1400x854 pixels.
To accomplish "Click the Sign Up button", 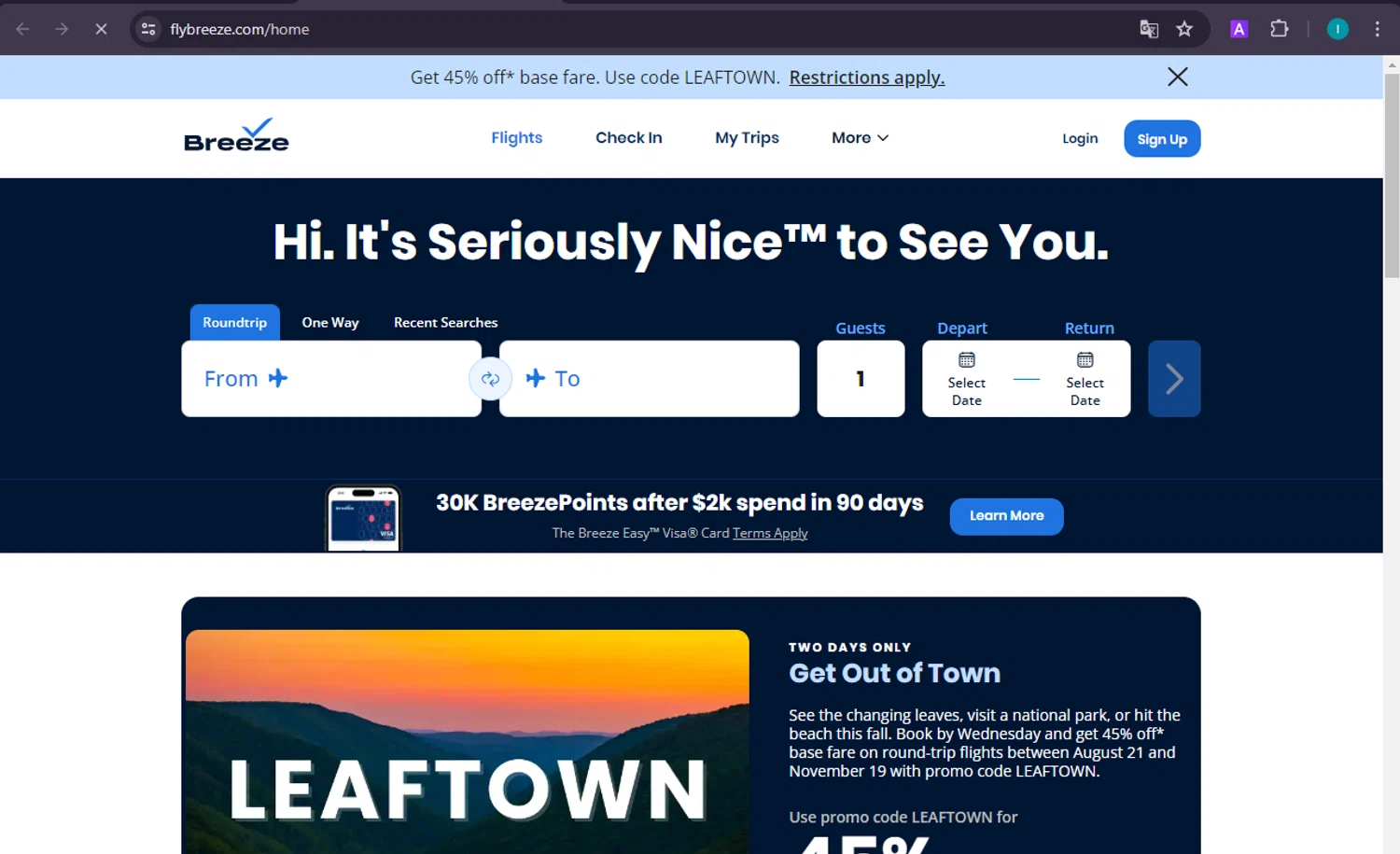I will (1162, 139).
